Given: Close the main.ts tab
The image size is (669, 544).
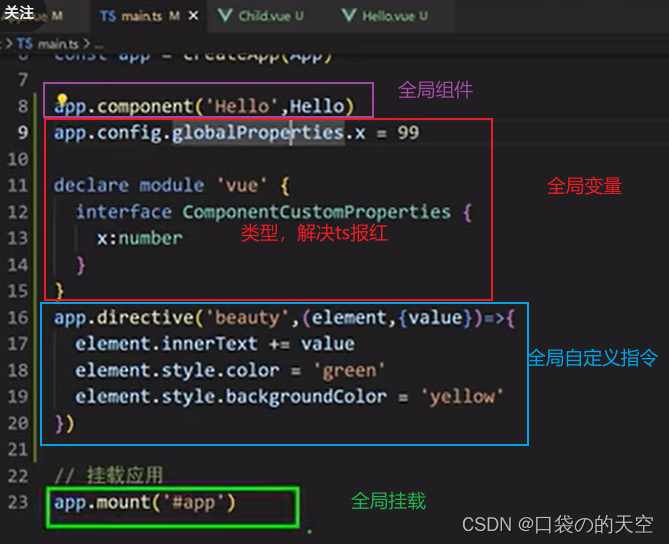Looking at the screenshot, I should [193, 16].
